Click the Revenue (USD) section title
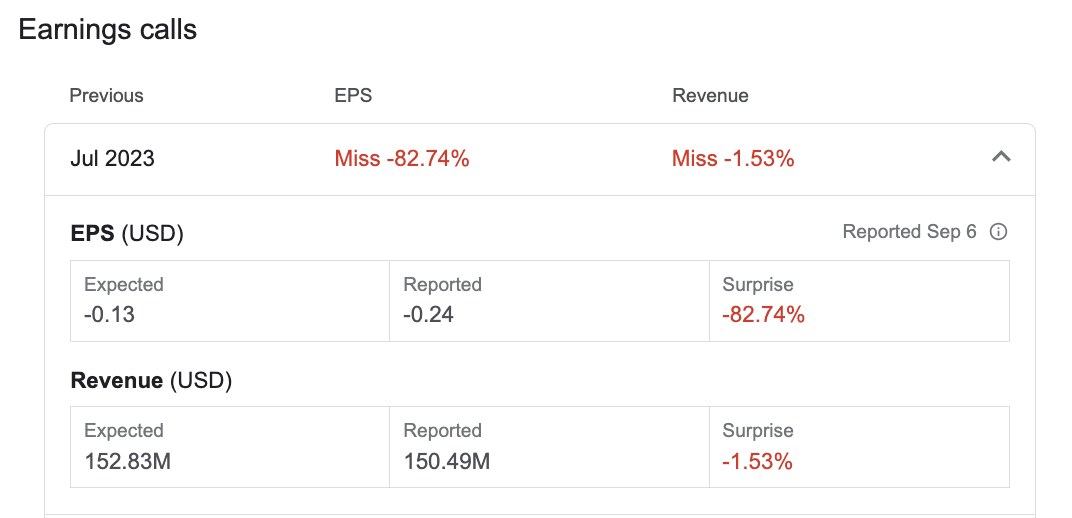This screenshot has width=1072, height=518. point(151,381)
